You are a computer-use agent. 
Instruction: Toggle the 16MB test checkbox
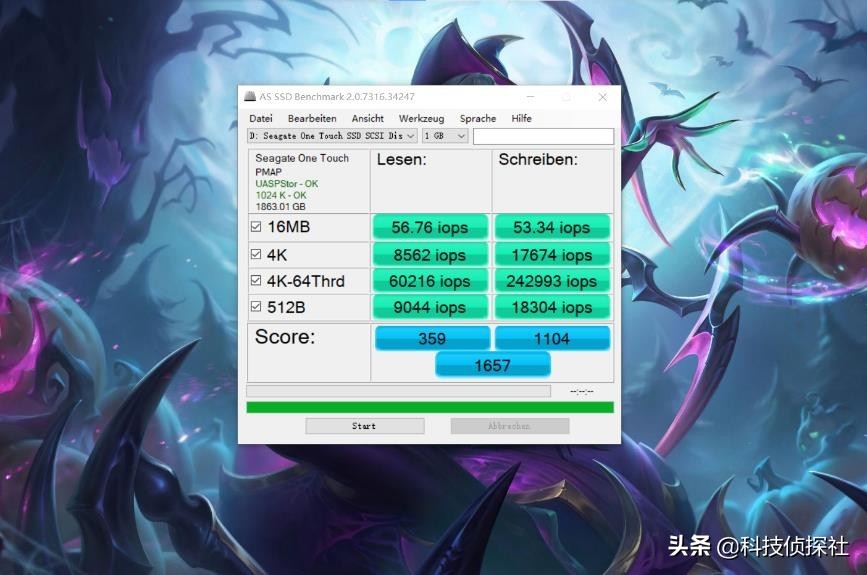[255, 227]
